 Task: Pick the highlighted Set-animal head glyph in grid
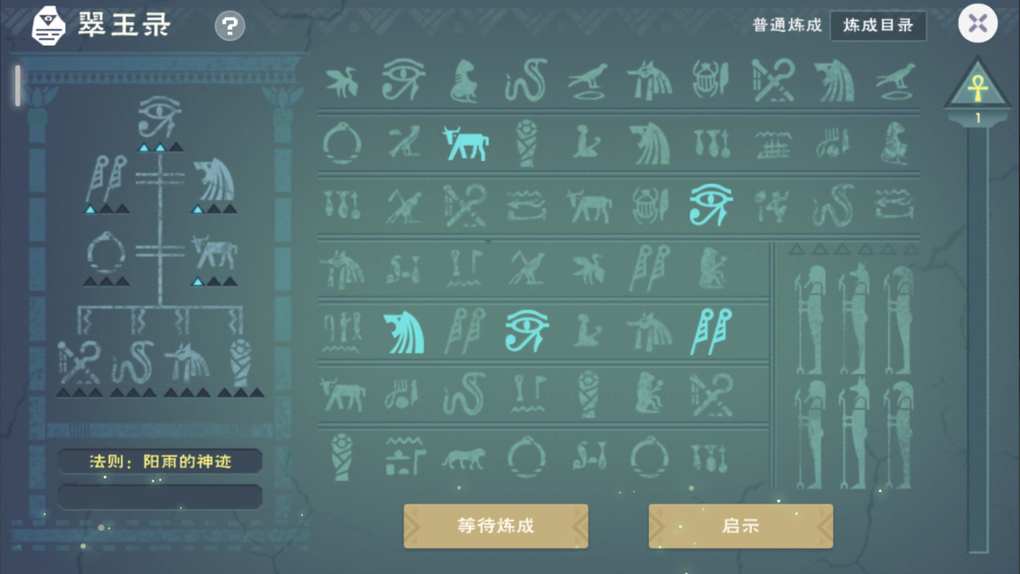(404, 333)
